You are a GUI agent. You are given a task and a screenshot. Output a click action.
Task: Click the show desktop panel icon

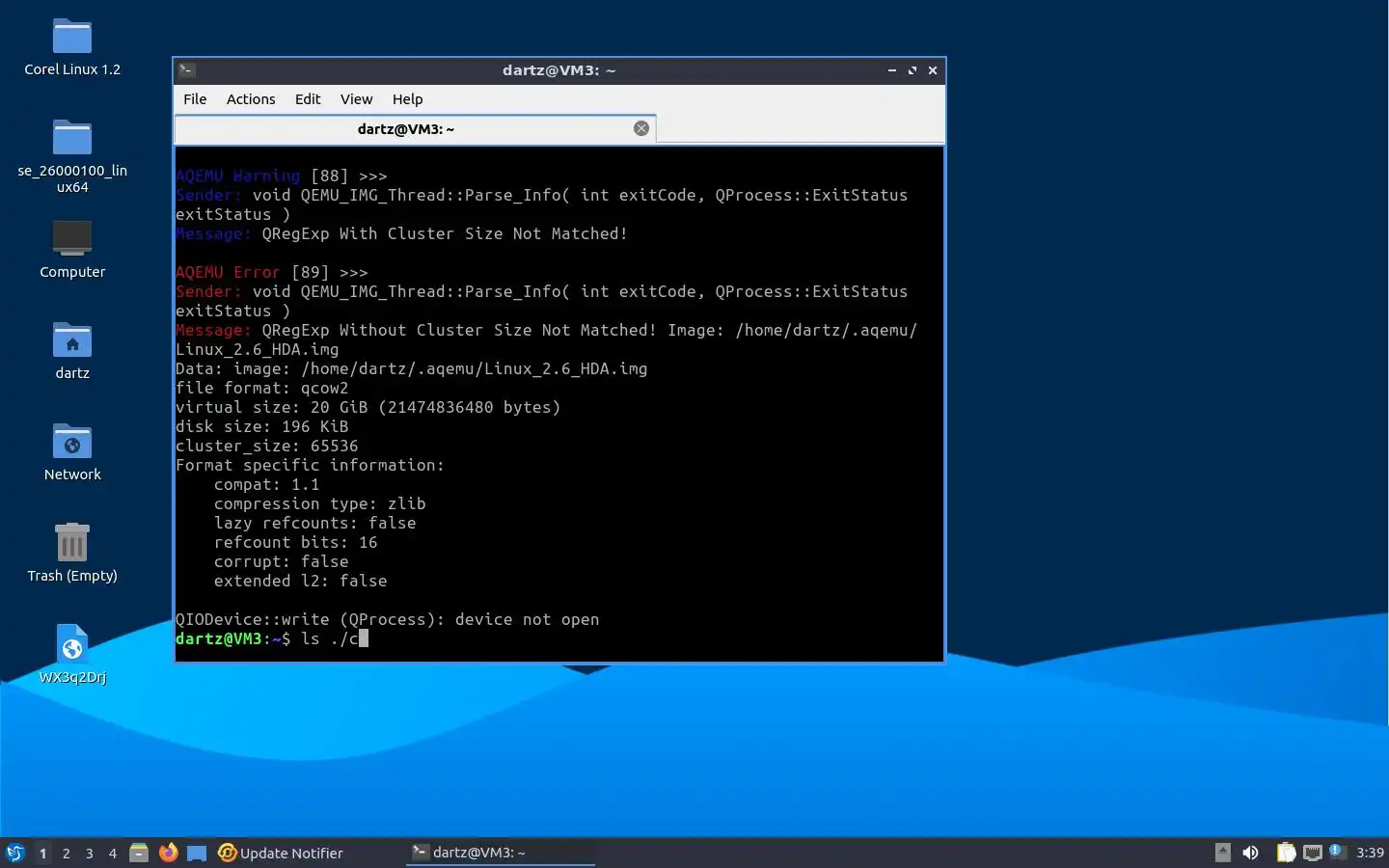tap(197, 853)
